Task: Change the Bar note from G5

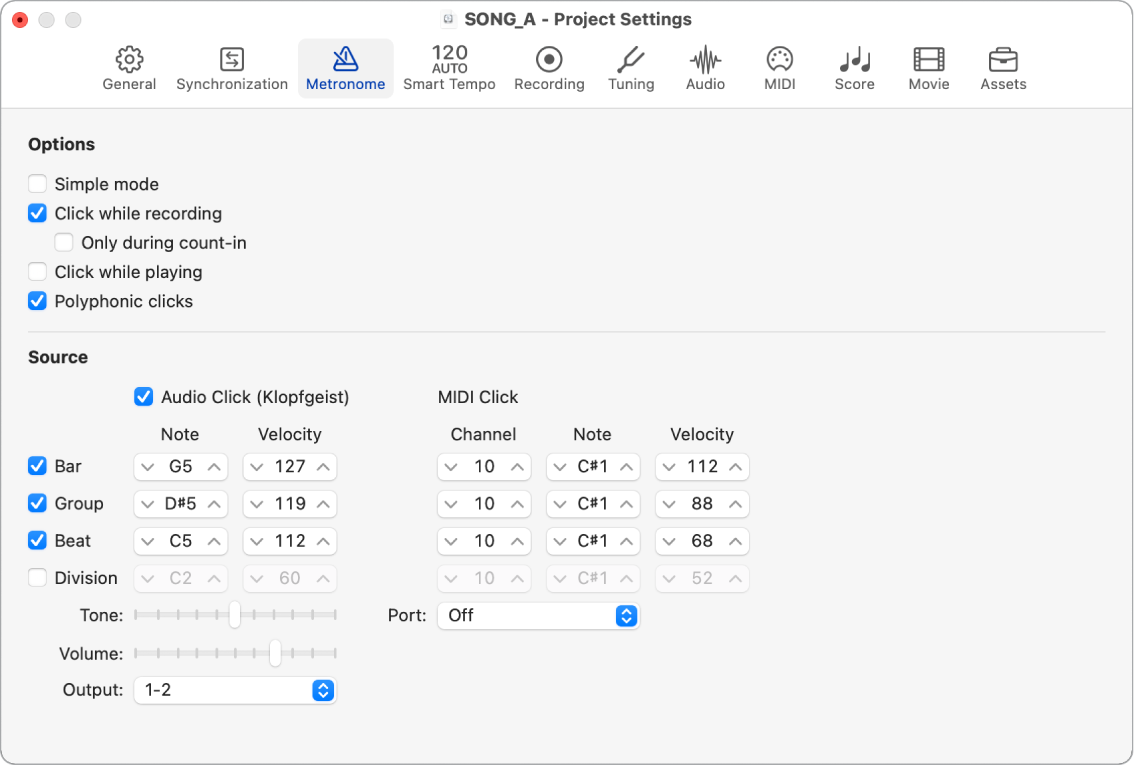Action: [180, 466]
